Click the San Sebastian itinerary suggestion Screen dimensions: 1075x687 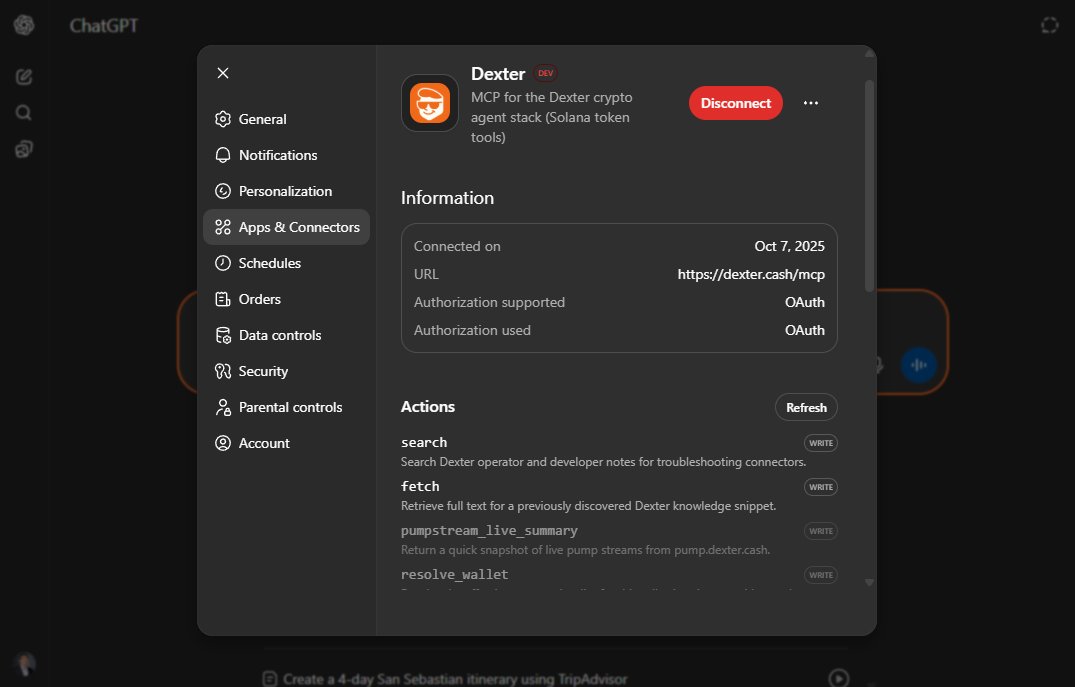(455, 679)
